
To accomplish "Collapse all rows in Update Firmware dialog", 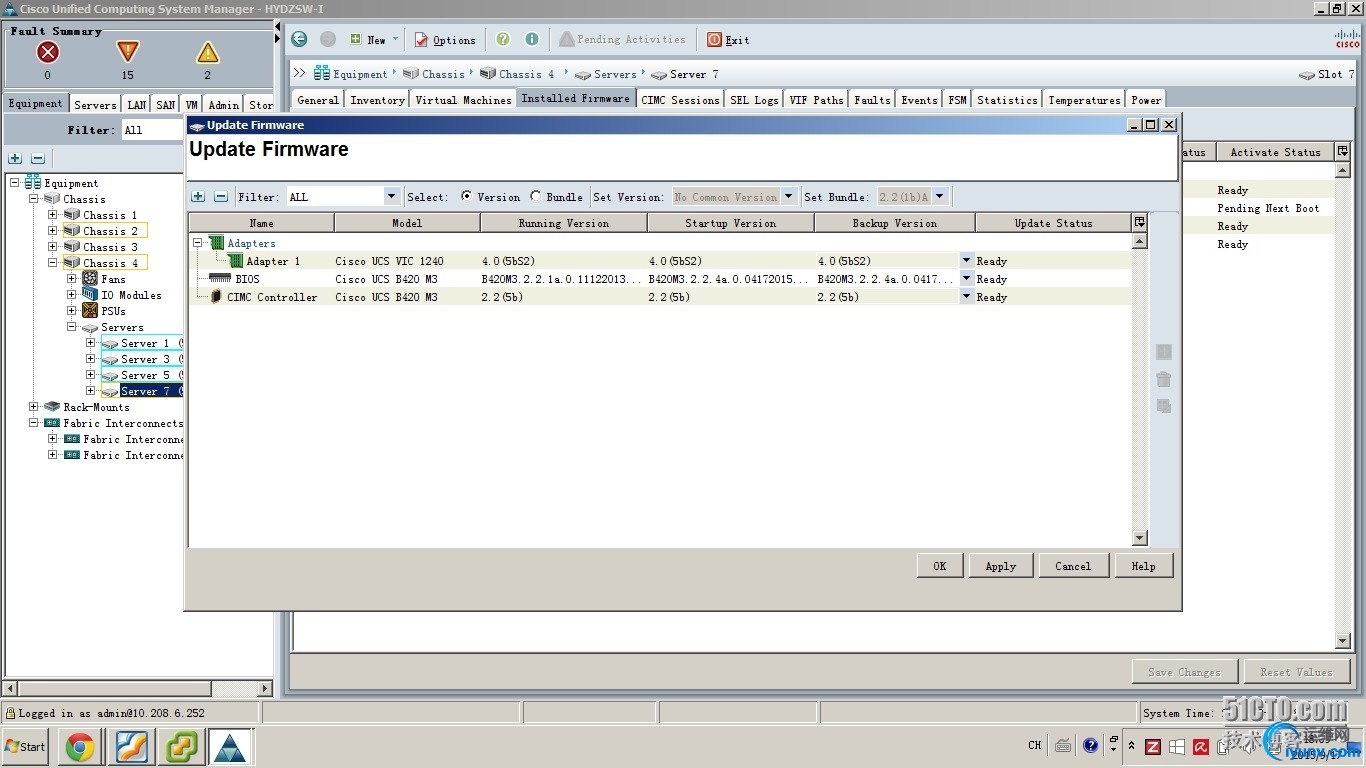I will pos(221,197).
